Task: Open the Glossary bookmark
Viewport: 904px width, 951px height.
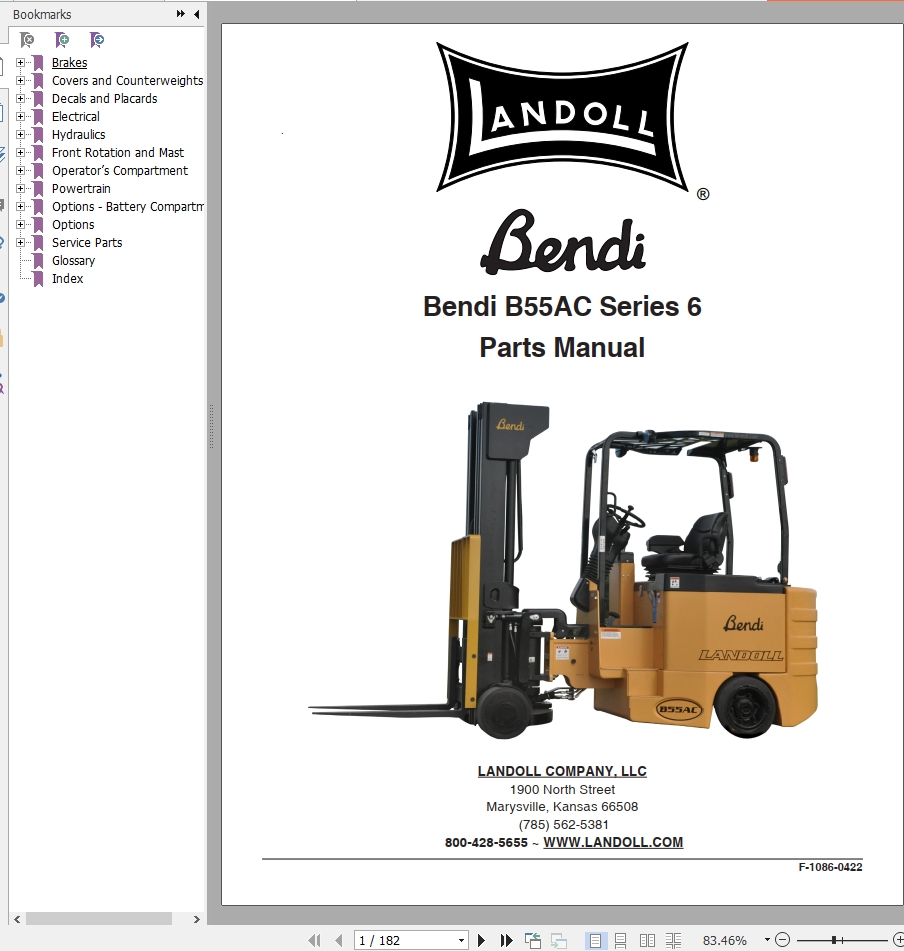Action: click(x=73, y=260)
